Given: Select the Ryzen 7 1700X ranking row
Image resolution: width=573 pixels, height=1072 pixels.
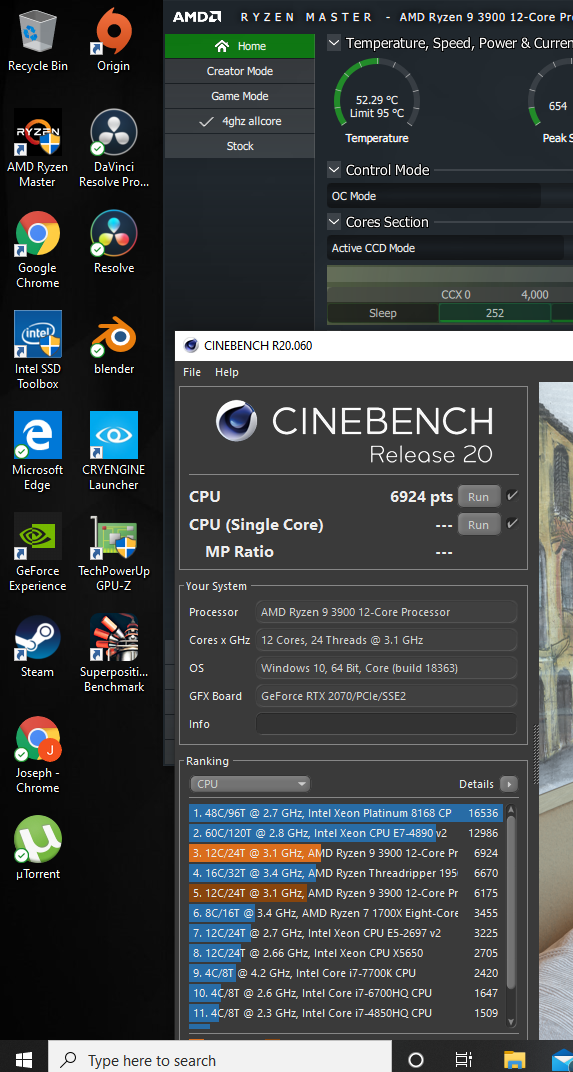Looking at the screenshot, I should [x=346, y=913].
